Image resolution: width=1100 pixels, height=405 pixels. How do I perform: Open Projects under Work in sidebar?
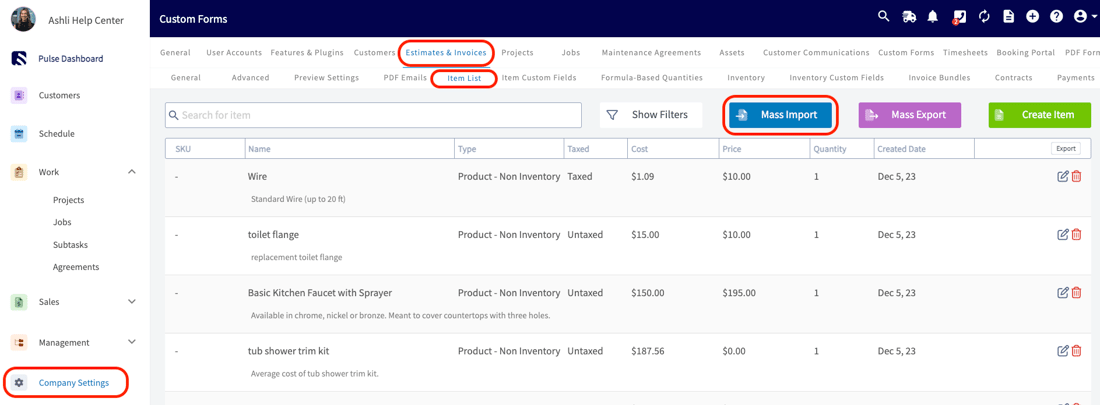pos(69,200)
